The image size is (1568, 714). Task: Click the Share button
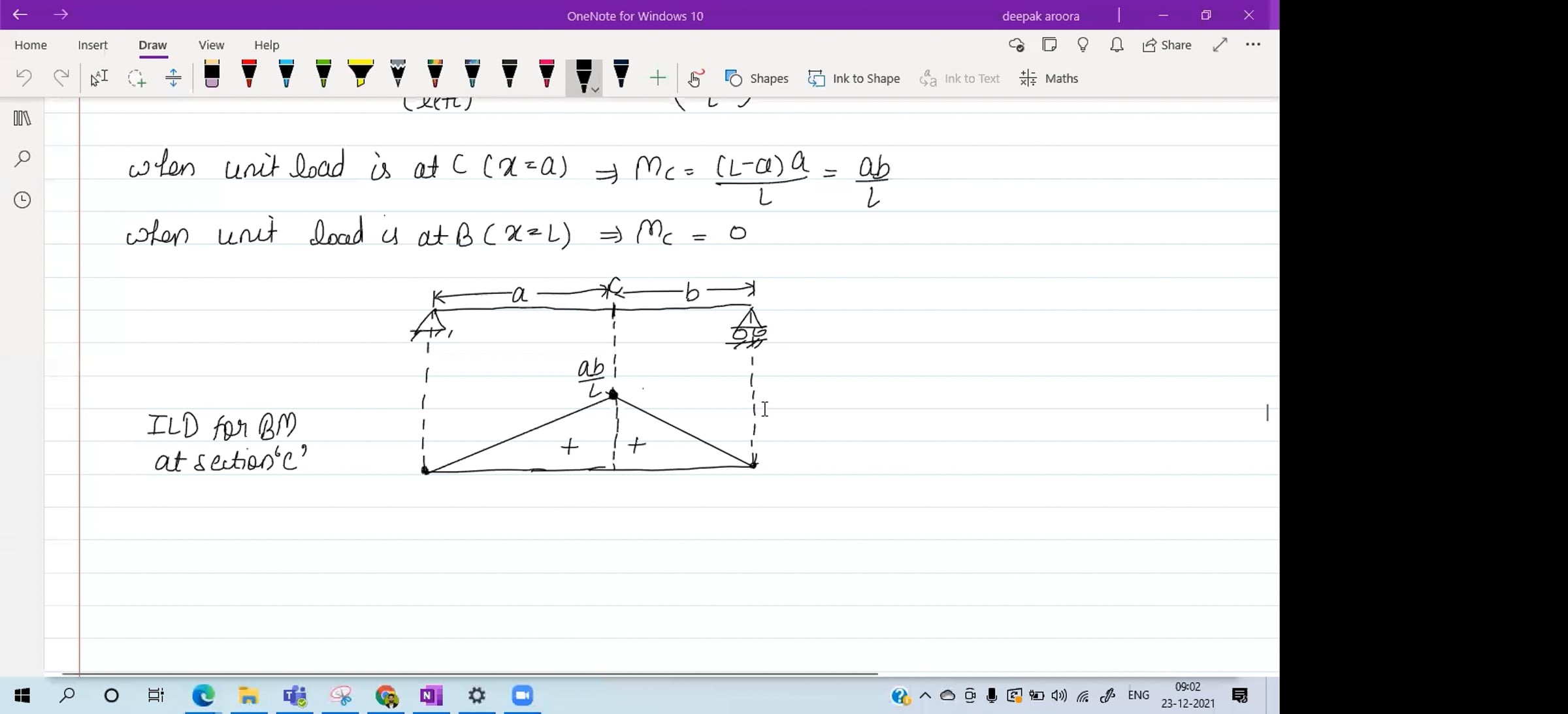tap(1167, 45)
